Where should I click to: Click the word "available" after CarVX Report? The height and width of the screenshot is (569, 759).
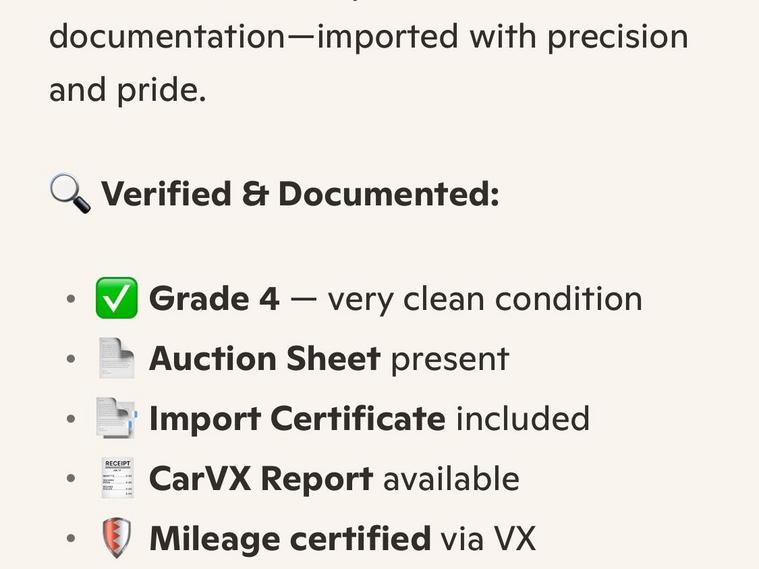[x=451, y=479]
